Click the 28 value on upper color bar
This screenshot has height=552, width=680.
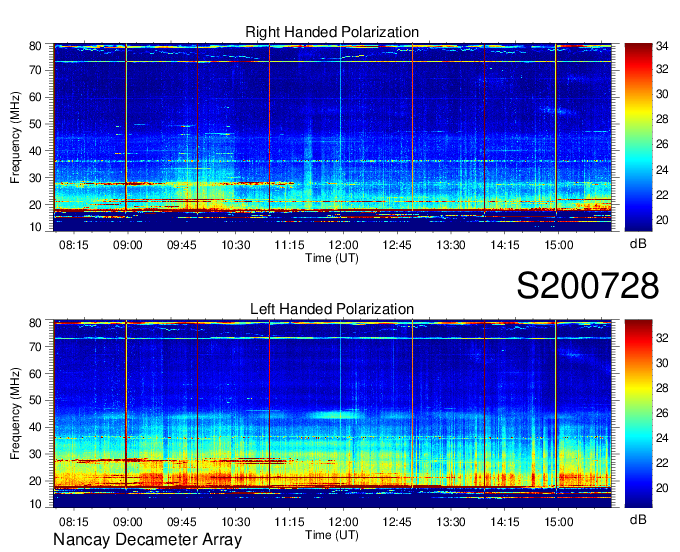click(662, 119)
